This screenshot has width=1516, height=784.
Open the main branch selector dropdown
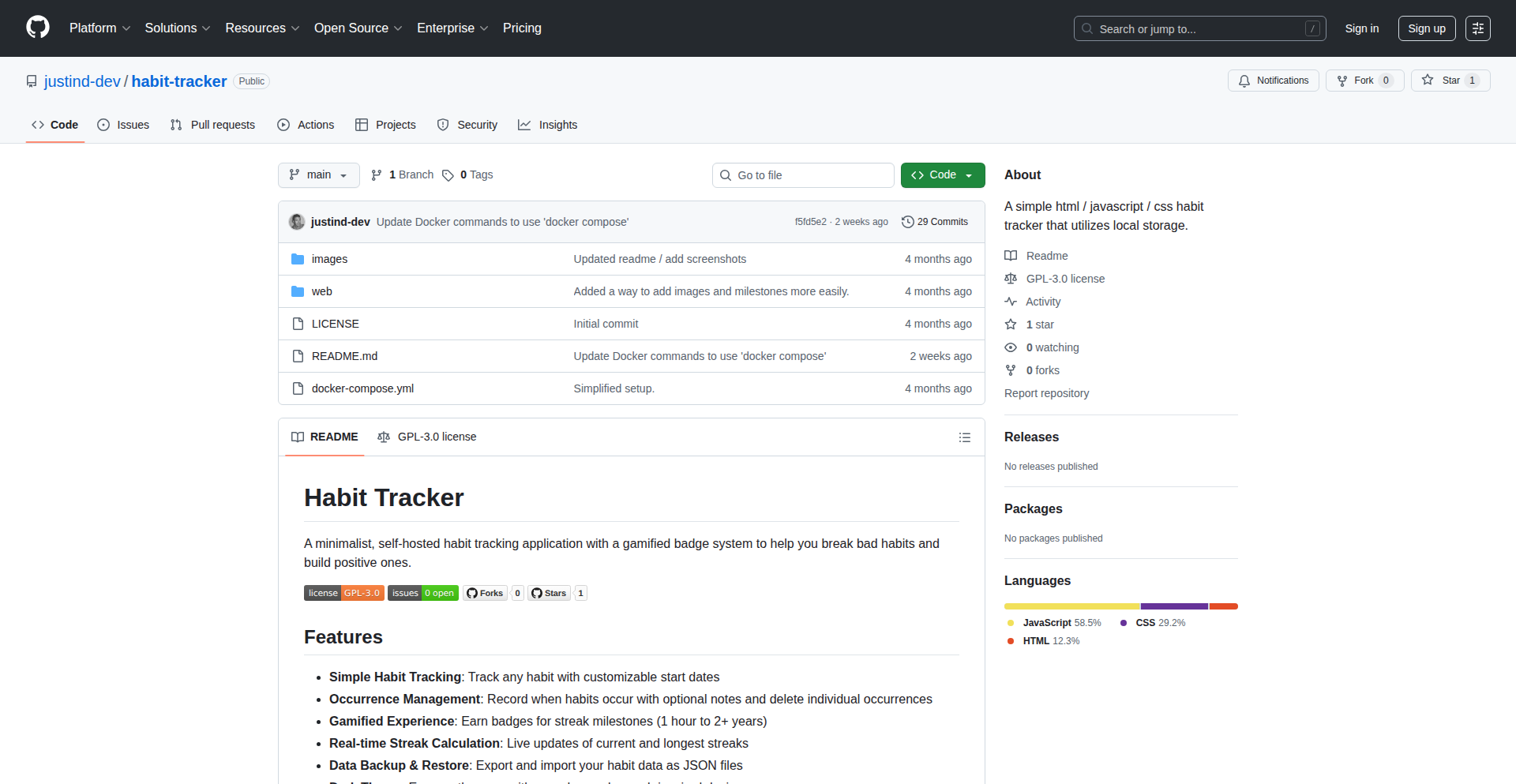click(x=319, y=175)
